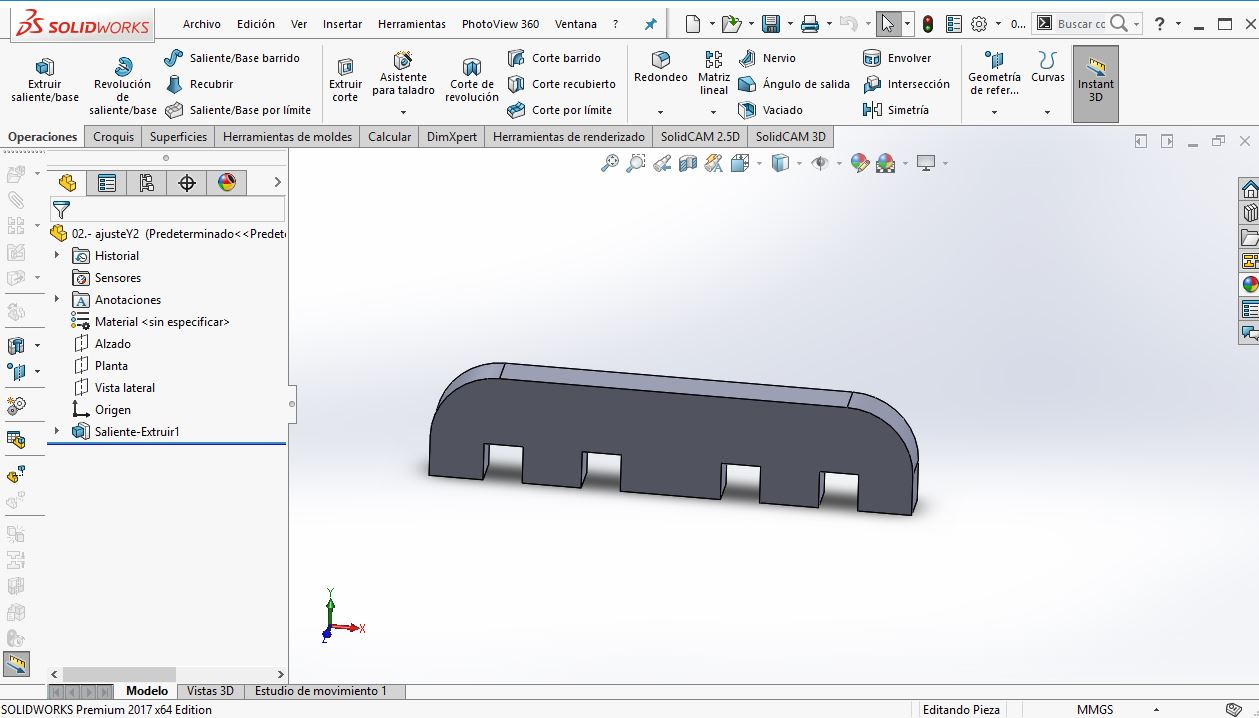The image size is (1259, 718).
Task: Select Corte de revolución
Action: (472, 80)
